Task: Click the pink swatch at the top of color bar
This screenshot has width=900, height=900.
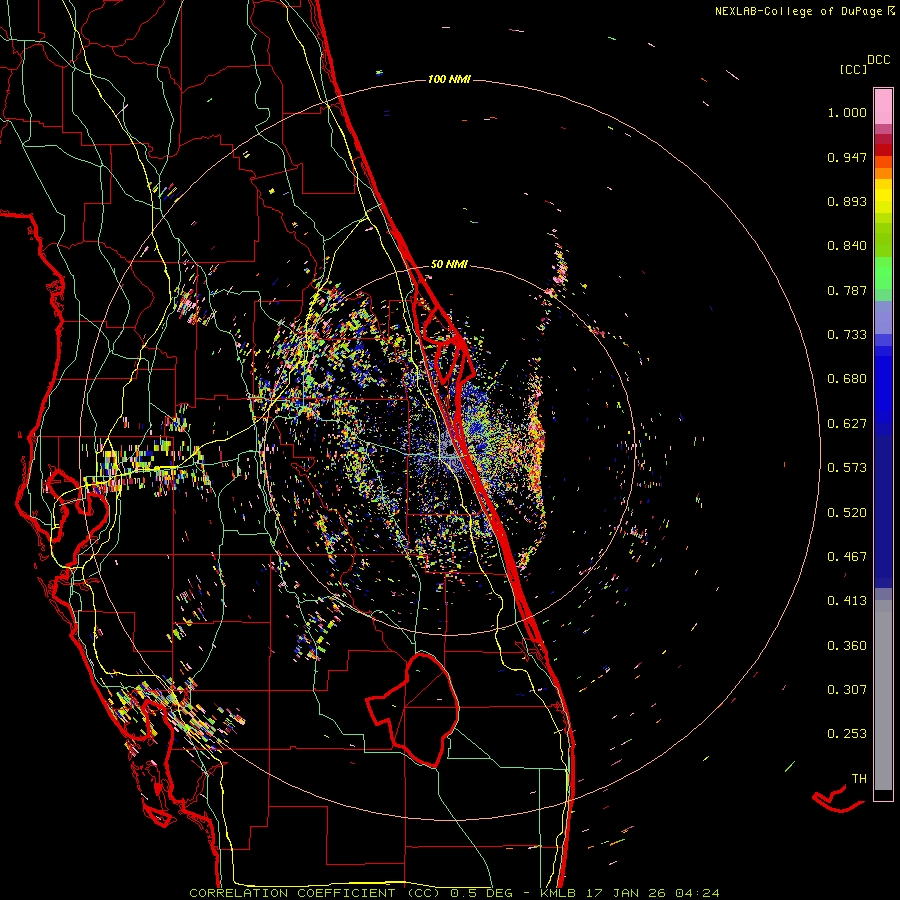Action: point(883,107)
